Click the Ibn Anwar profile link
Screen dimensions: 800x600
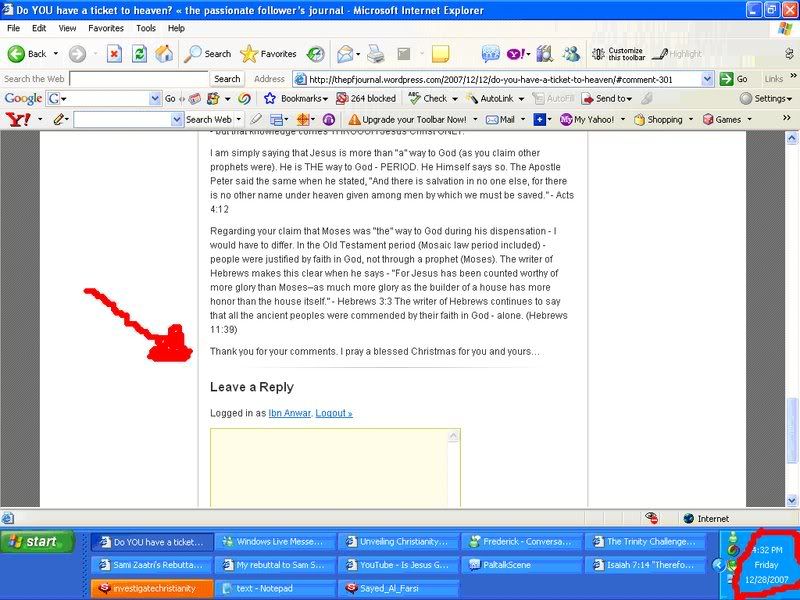(x=290, y=413)
